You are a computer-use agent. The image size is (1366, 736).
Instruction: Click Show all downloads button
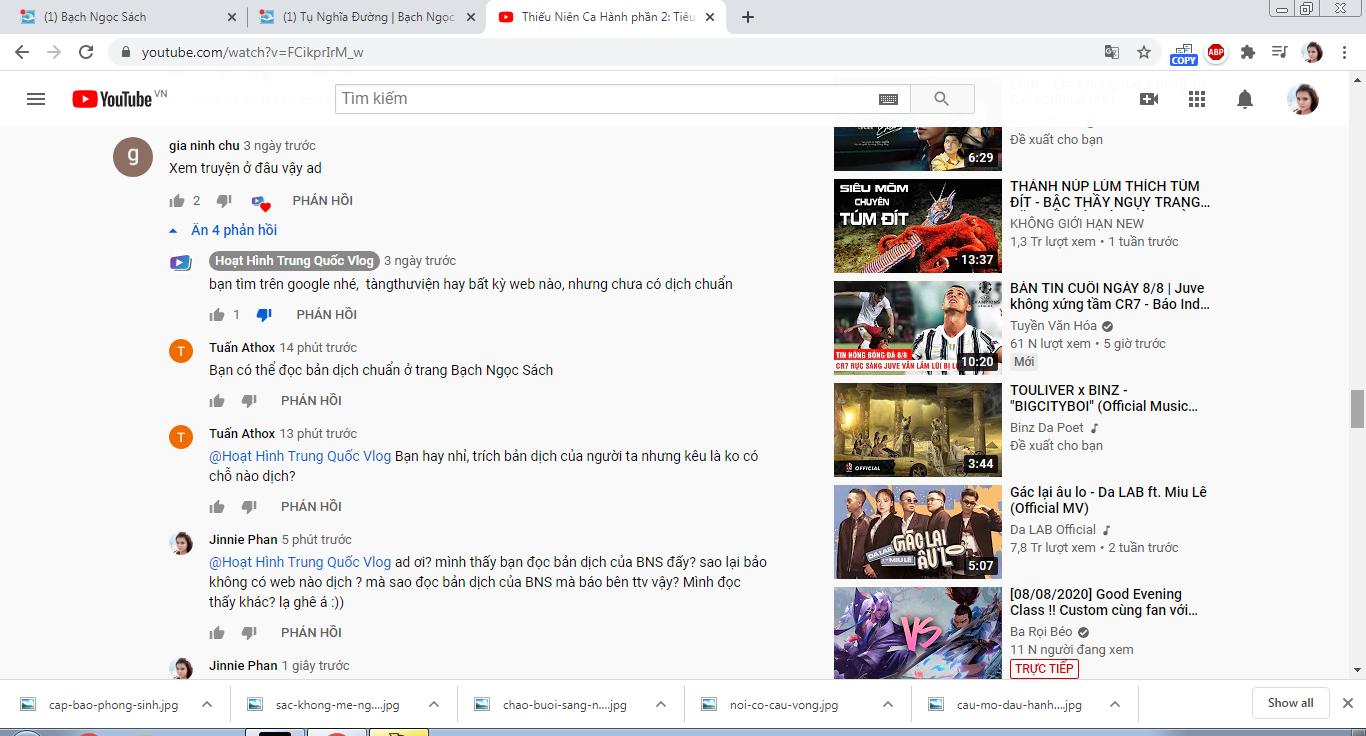pos(1290,703)
